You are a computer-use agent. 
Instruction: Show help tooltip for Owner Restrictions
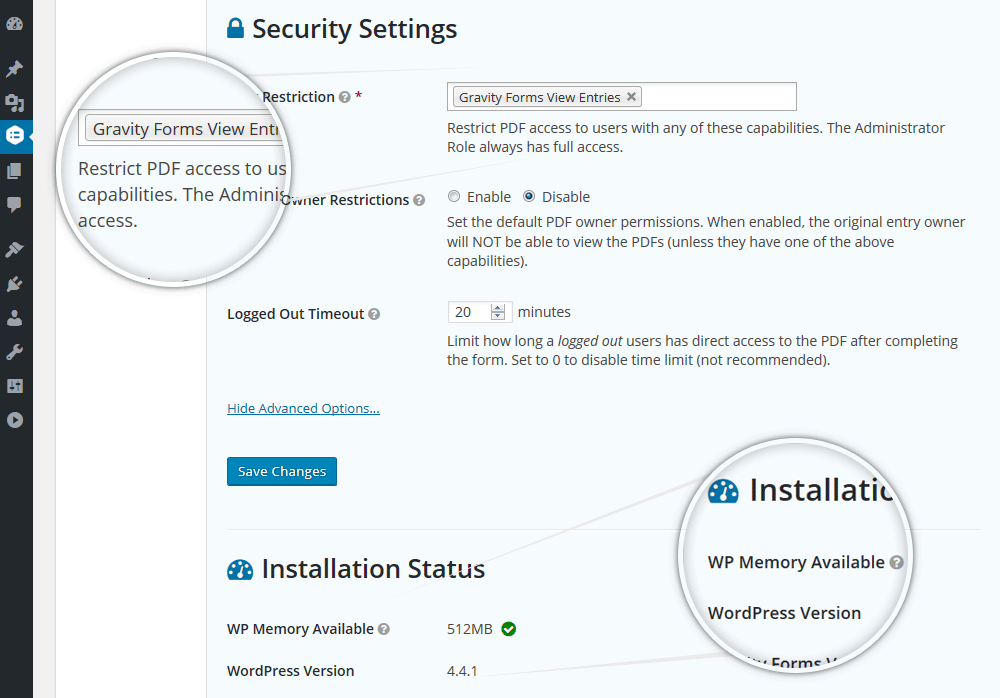[419, 200]
